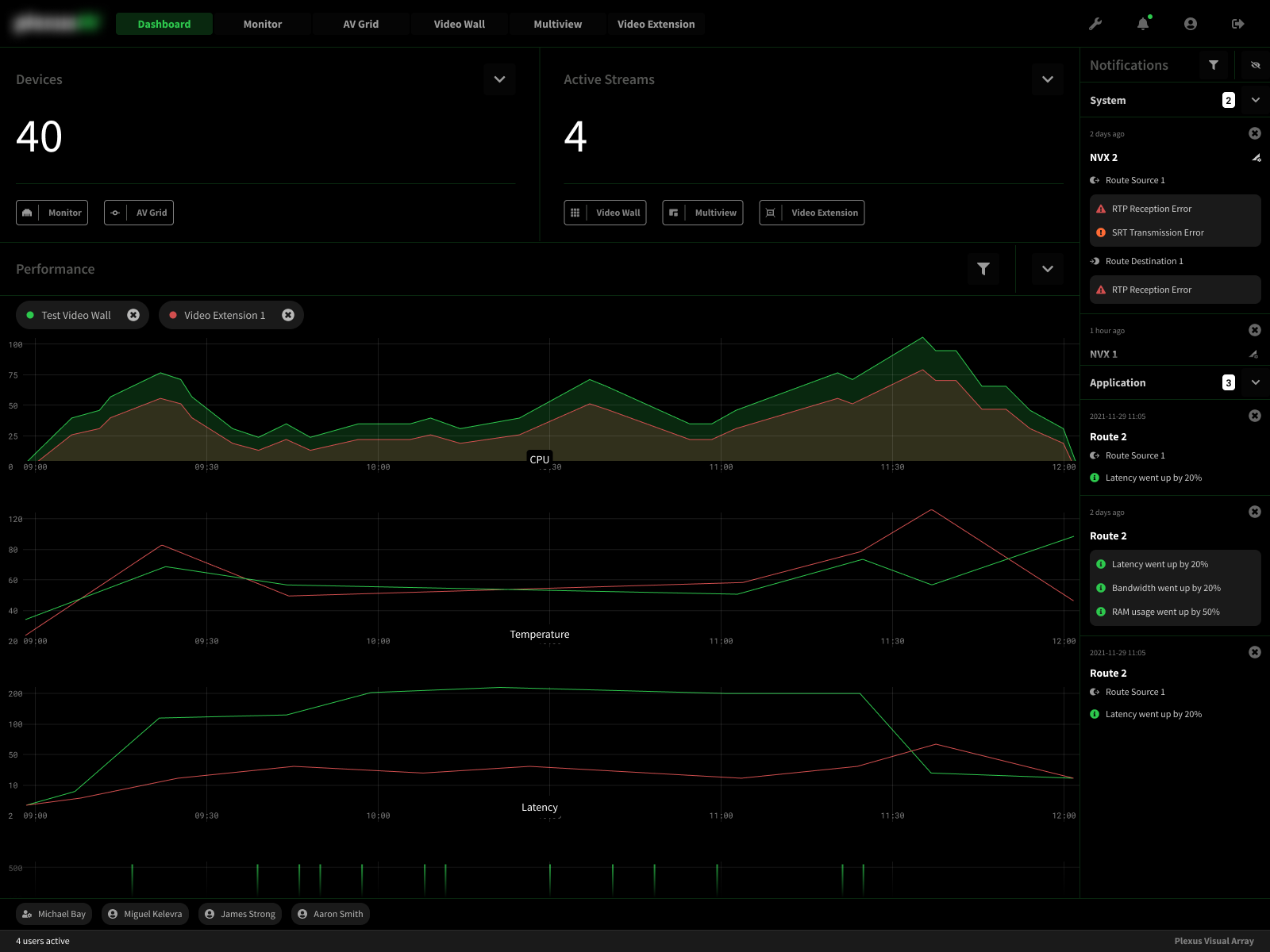Dismiss the NVX 2 notification
The height and width of the screenshot is (952, 1270).
[1255, 133]
